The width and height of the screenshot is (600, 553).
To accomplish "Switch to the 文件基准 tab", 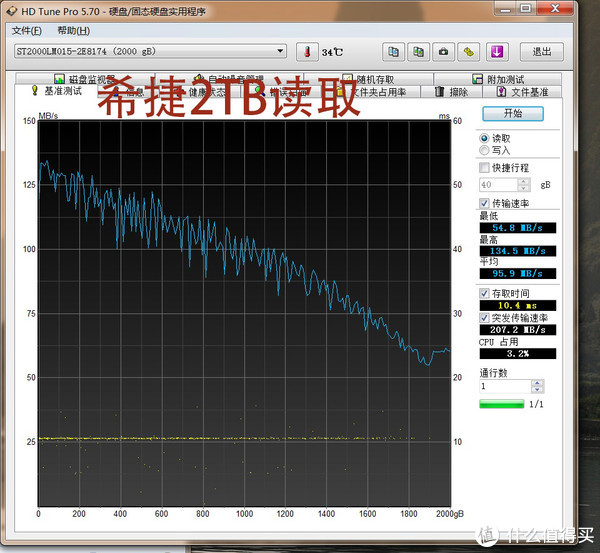I will click(x=523, y=92).
